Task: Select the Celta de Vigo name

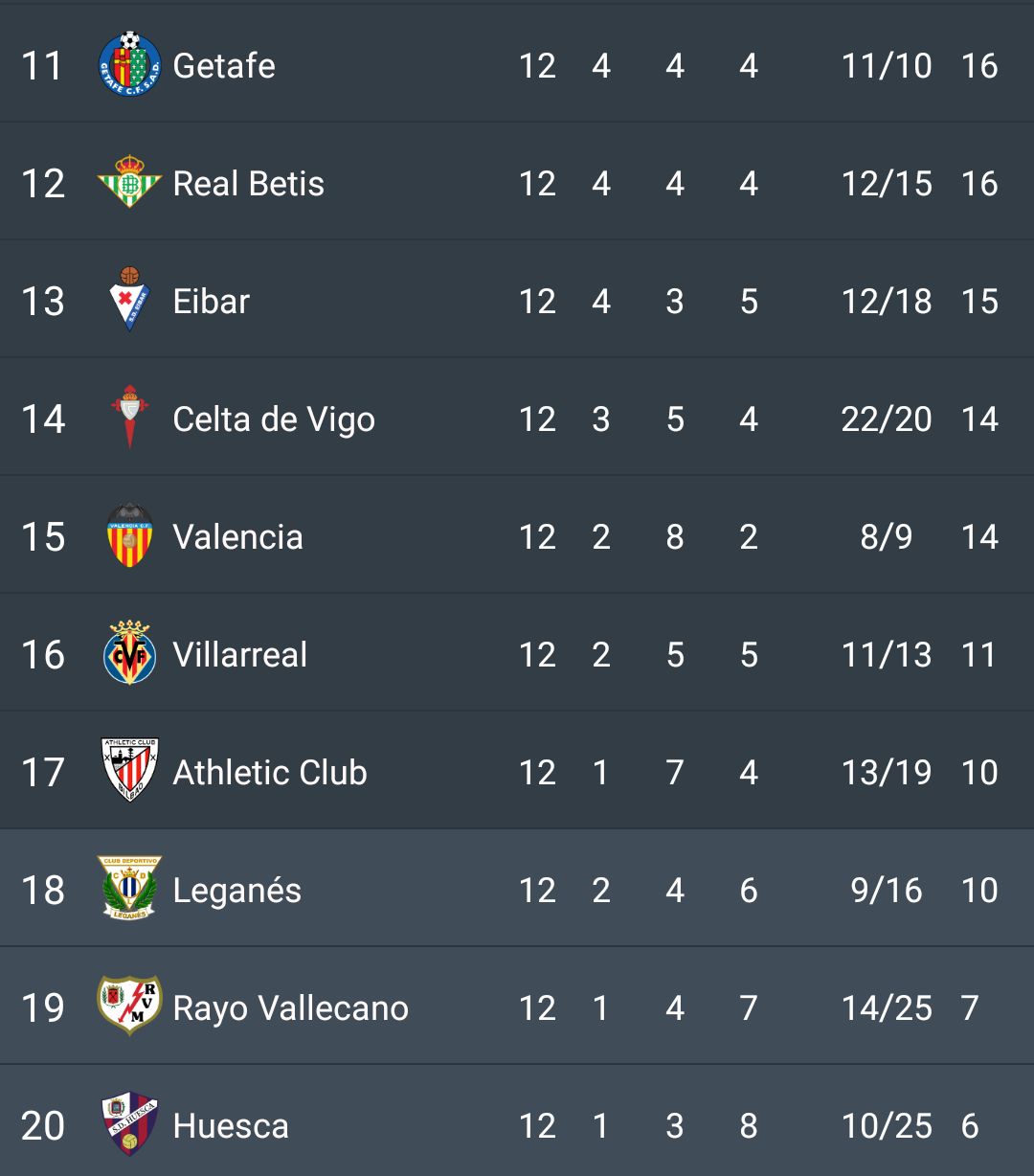Action: [274, 420]
